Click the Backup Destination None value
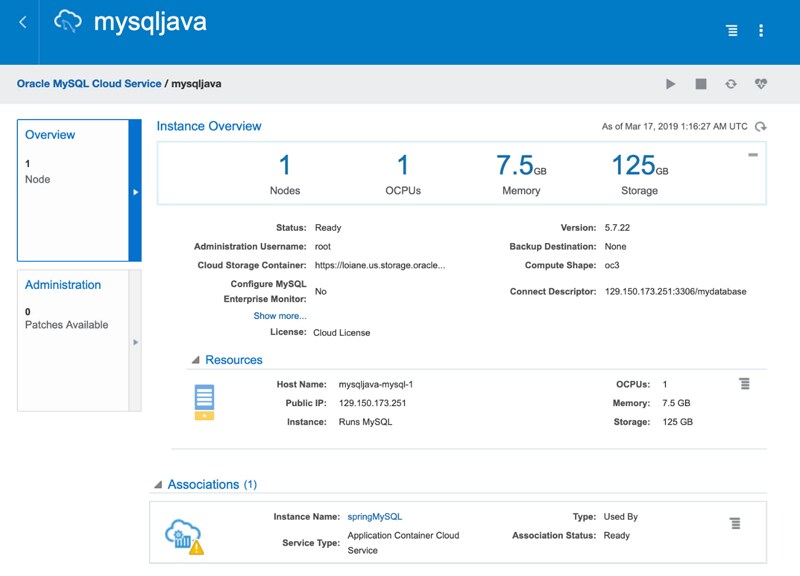800x576 pixels. (x=615, y=246)
